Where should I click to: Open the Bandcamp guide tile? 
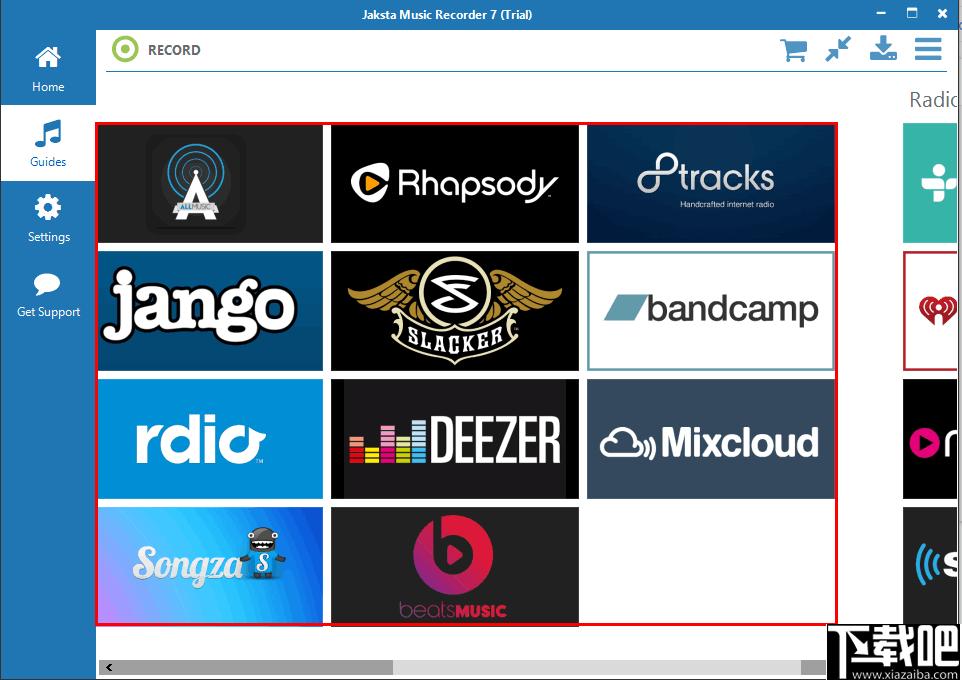[710, 311]
